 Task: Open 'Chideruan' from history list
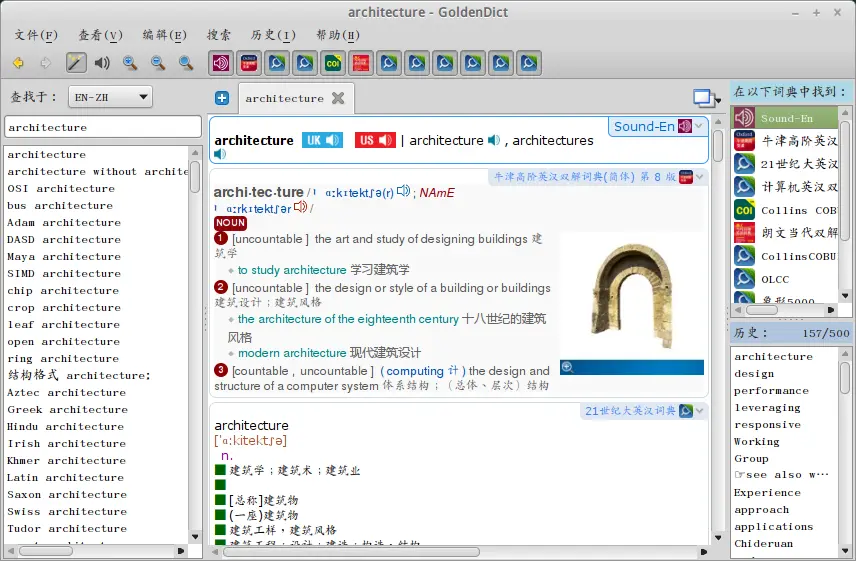pyautogui.click(x=763, y=544)
